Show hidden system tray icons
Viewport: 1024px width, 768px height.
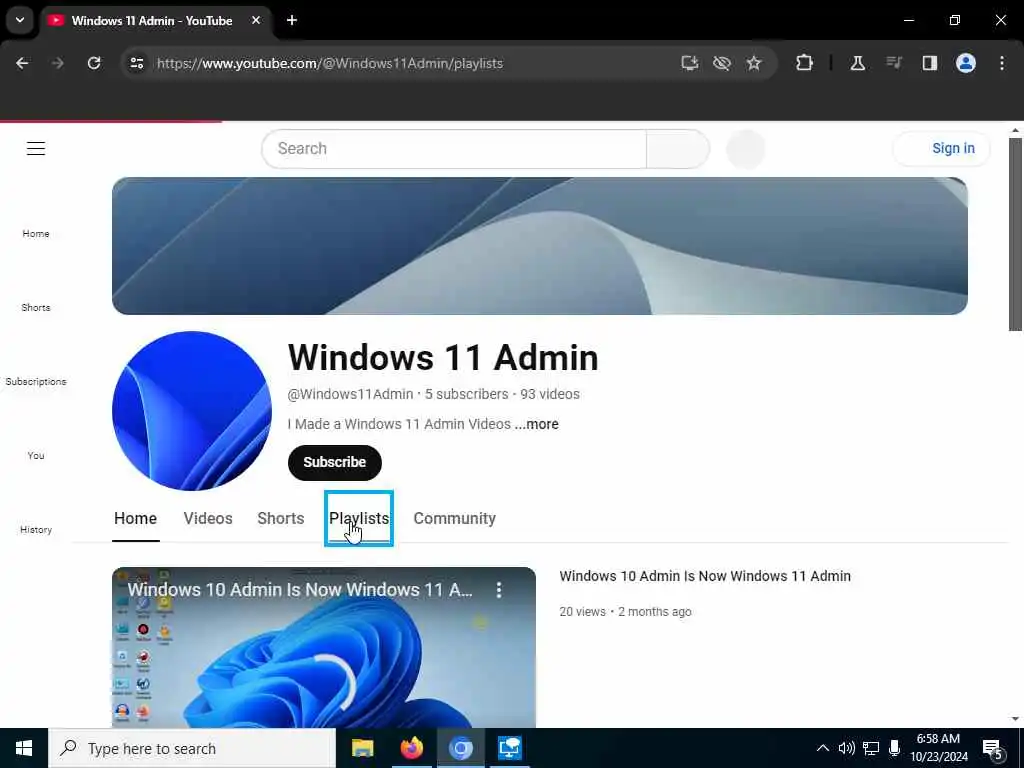click(x=823, y=748)
